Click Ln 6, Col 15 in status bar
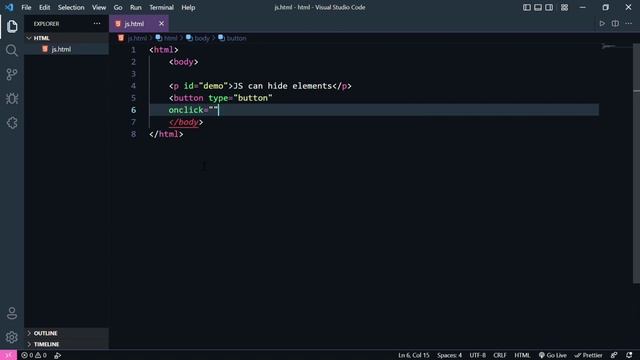The image size is (640, 360). [x=413, y=355]
